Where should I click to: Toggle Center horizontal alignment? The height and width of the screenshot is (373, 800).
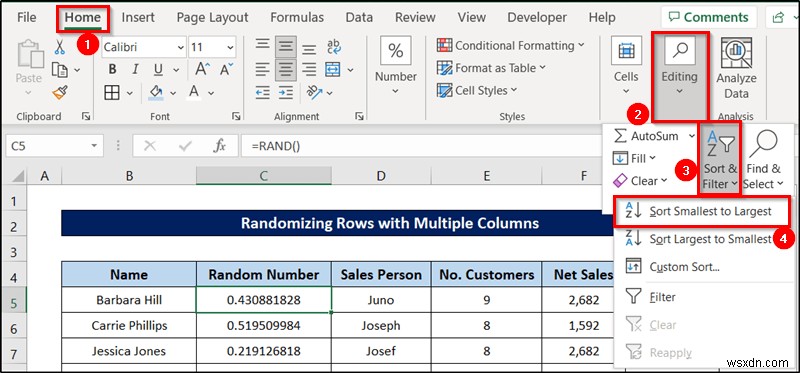tap(286, 70)
